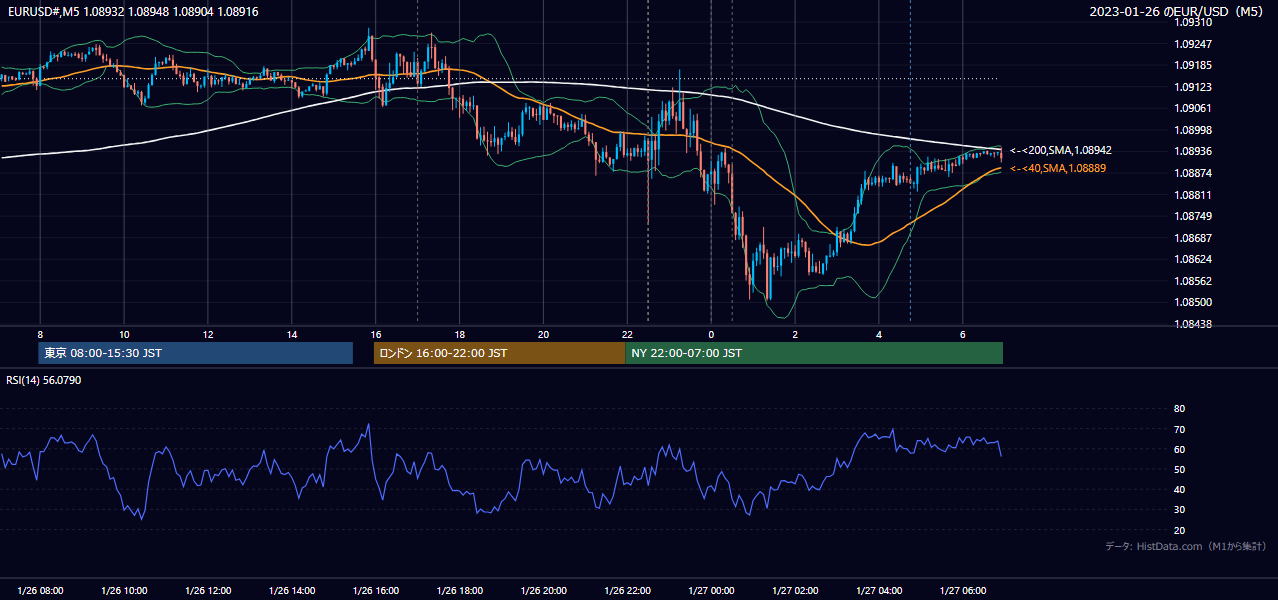Click the RSI scale value 60

coord(1179,449)
